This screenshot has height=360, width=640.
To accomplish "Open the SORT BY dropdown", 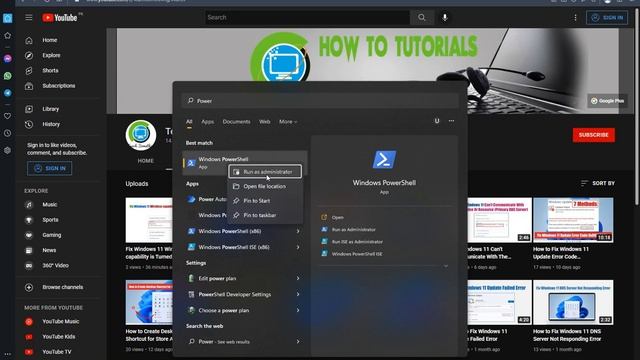I will pyautogui.click(x=598, y=183).
